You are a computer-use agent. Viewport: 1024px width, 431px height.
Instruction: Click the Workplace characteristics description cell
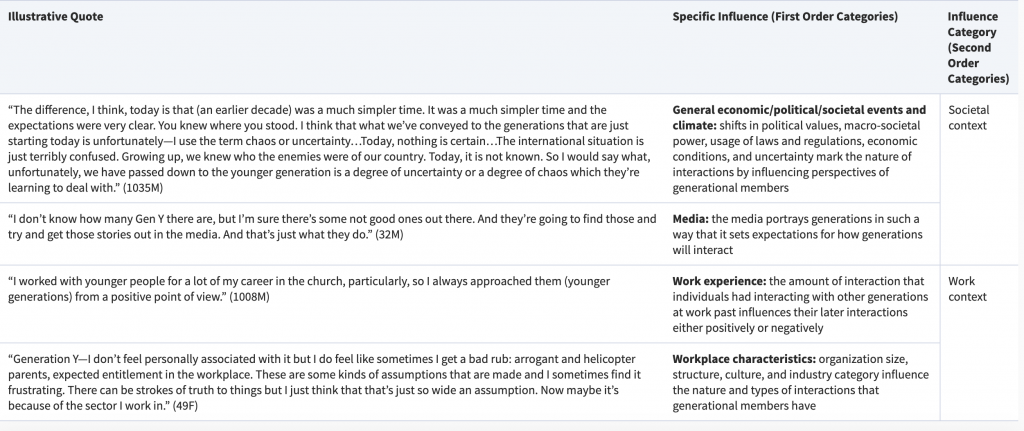[x=802, y=383]
